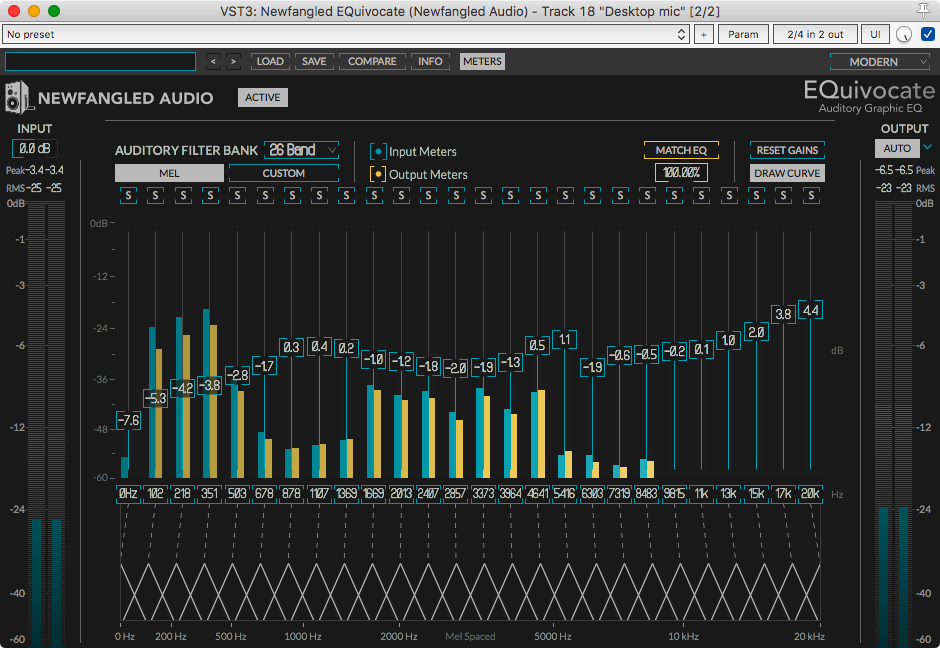Image resolution: width=940 pixels, height=648 pixels.
Task: Select CUSTOM filter spacing
Action: (284, 173)
